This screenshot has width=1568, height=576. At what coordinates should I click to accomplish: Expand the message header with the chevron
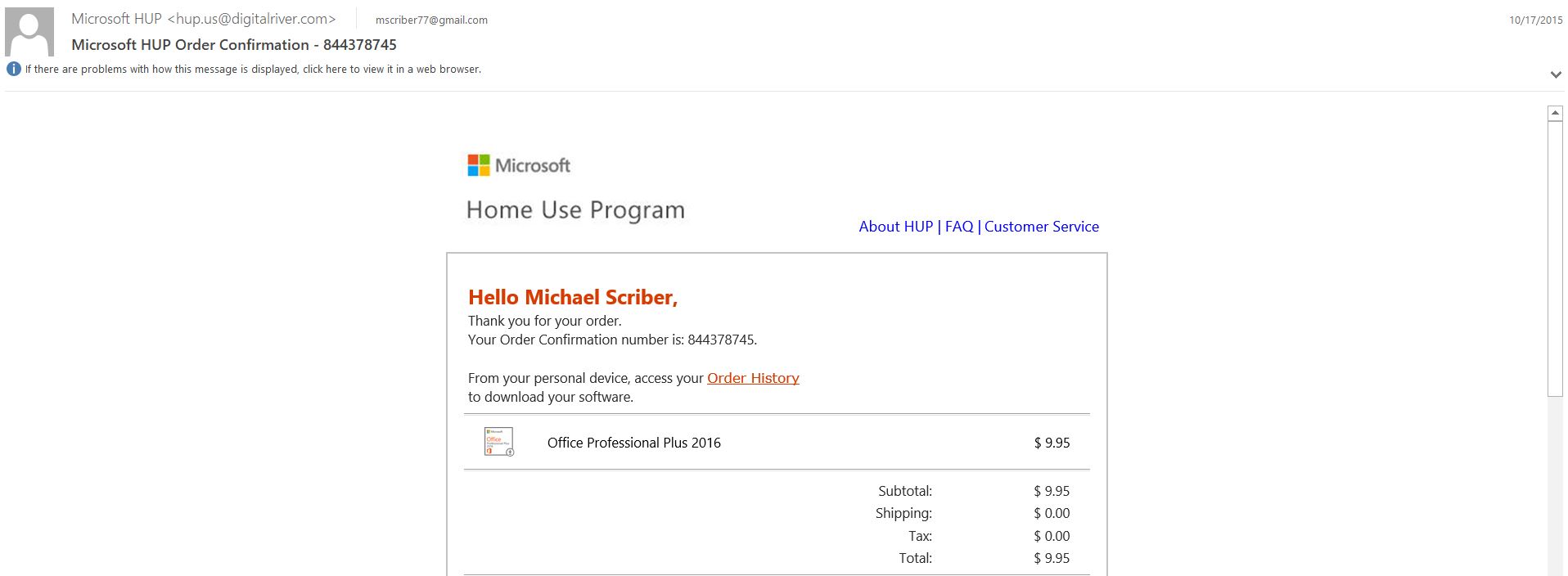tap(1555, 74)
